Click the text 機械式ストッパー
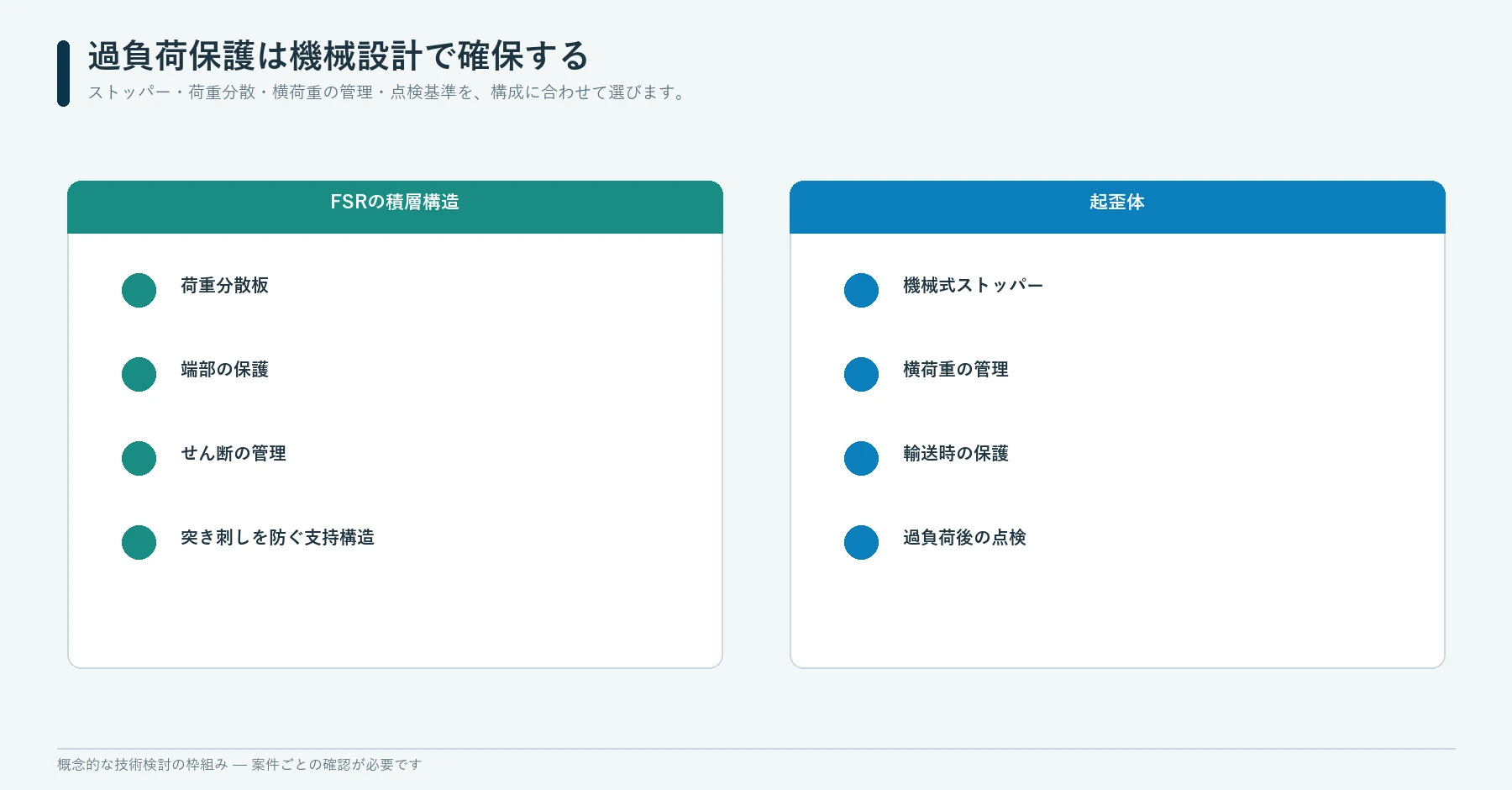 click(973, 286)
